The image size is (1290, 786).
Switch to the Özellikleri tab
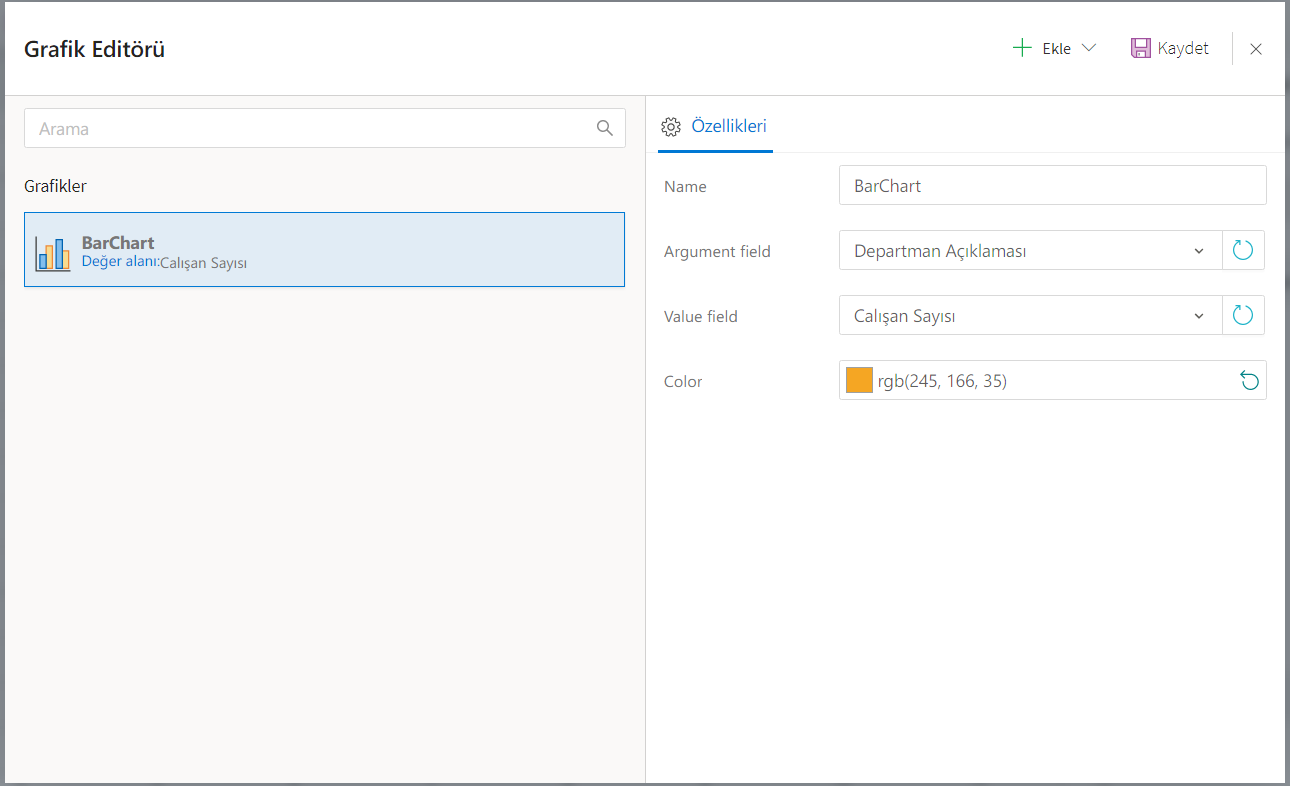728,127
